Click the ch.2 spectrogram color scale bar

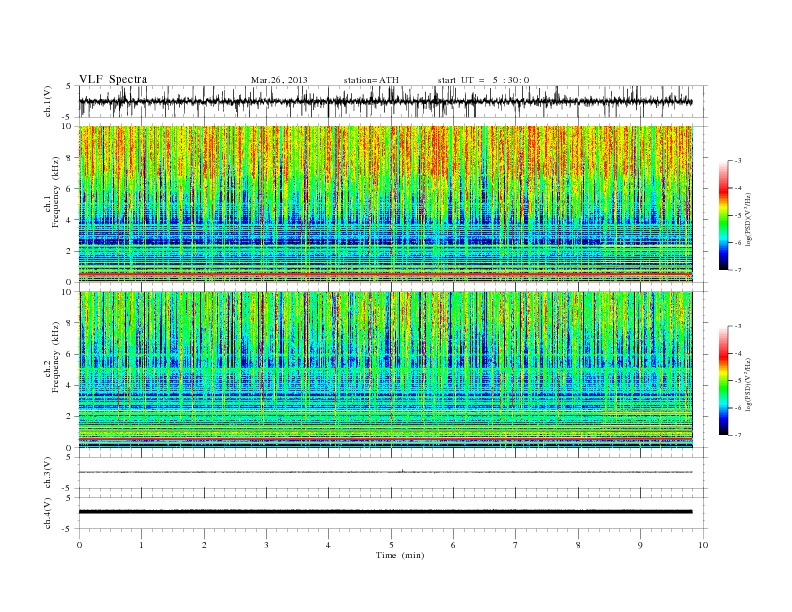tap(724, 380)
